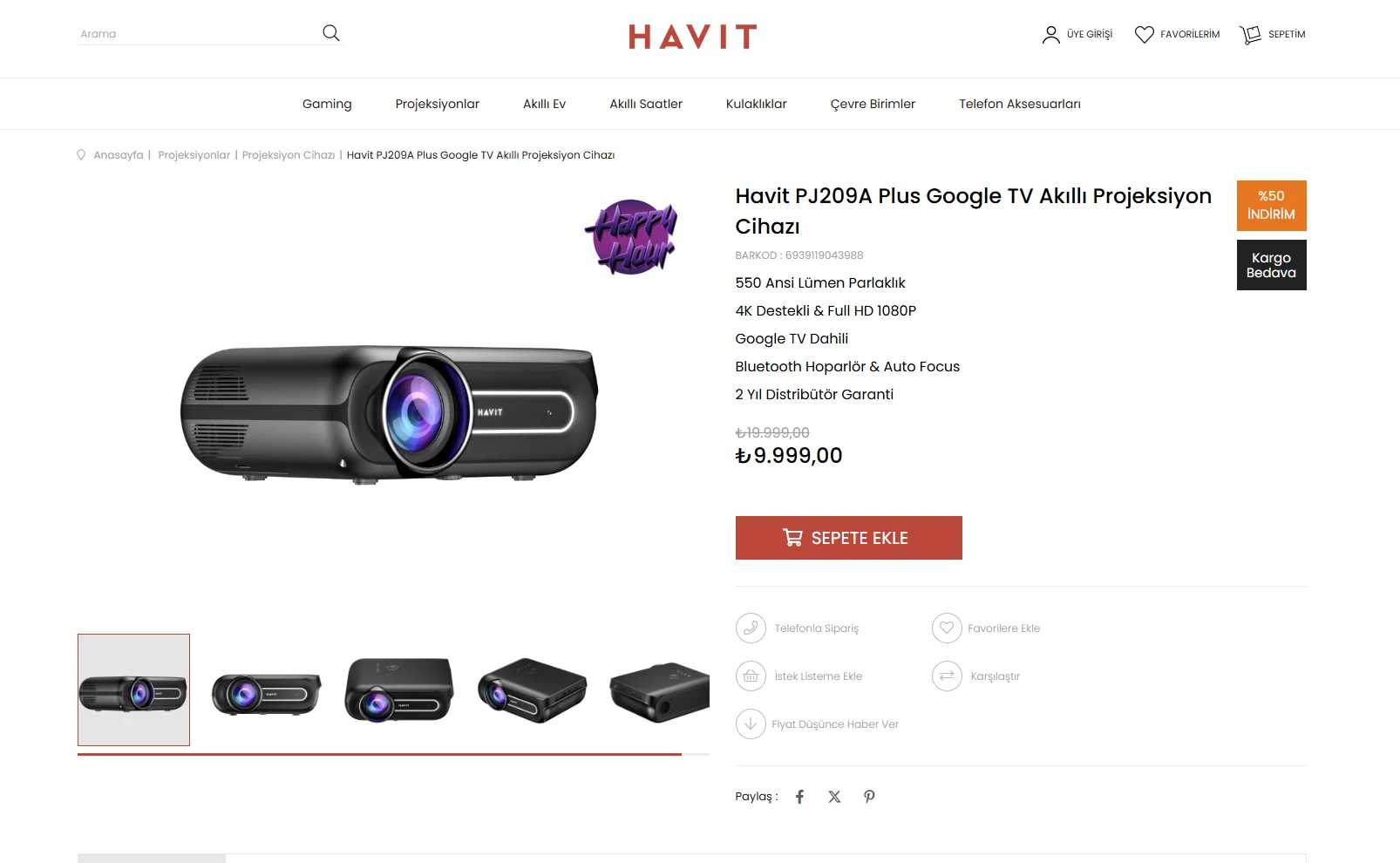Image resolution: width=1400 pixels, height=863 pixels.
Task: Click the search magnifier icon
Action: (x=331, y=33)
